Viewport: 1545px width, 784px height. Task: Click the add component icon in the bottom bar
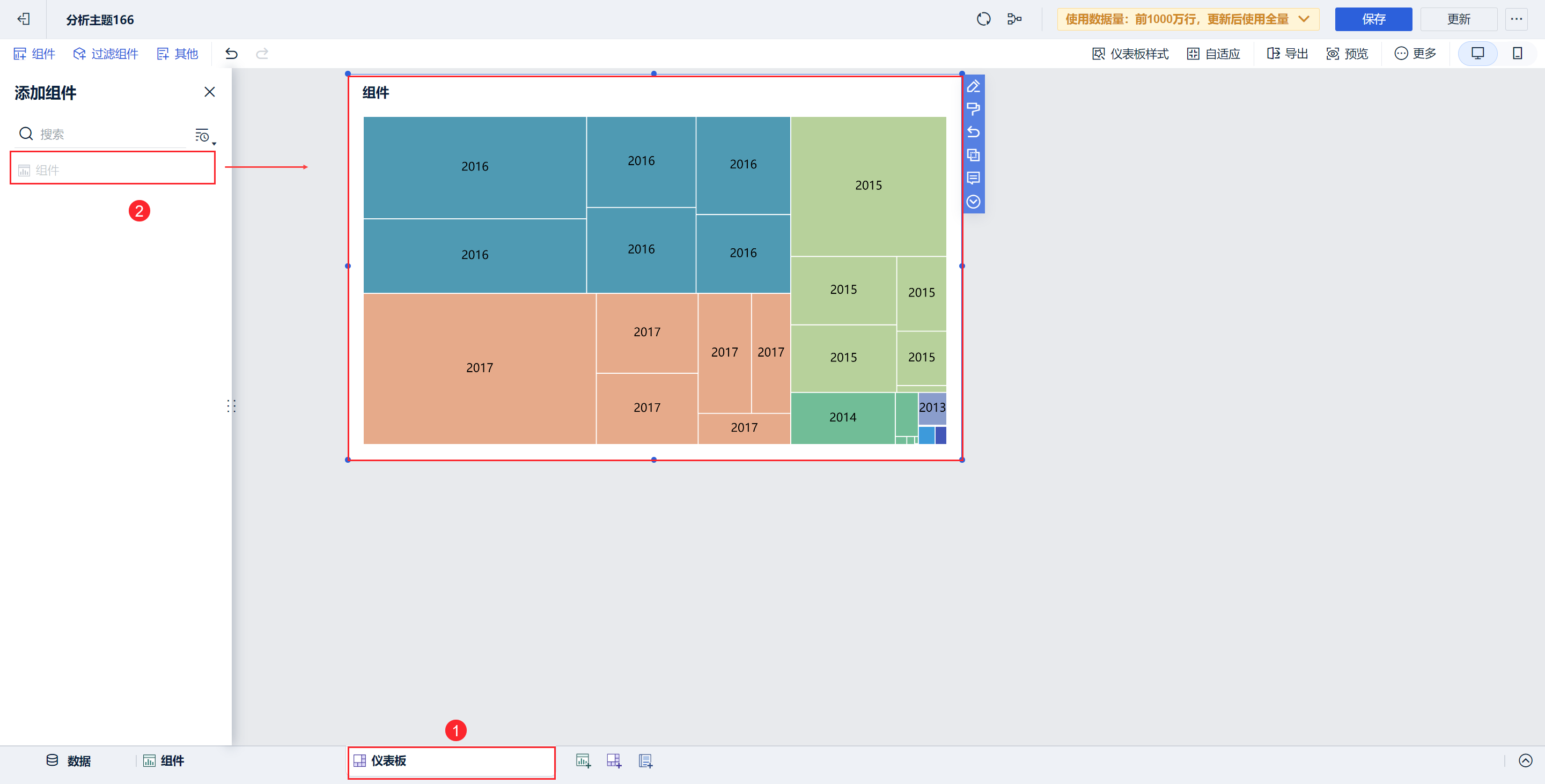click(x=583, y=760)
